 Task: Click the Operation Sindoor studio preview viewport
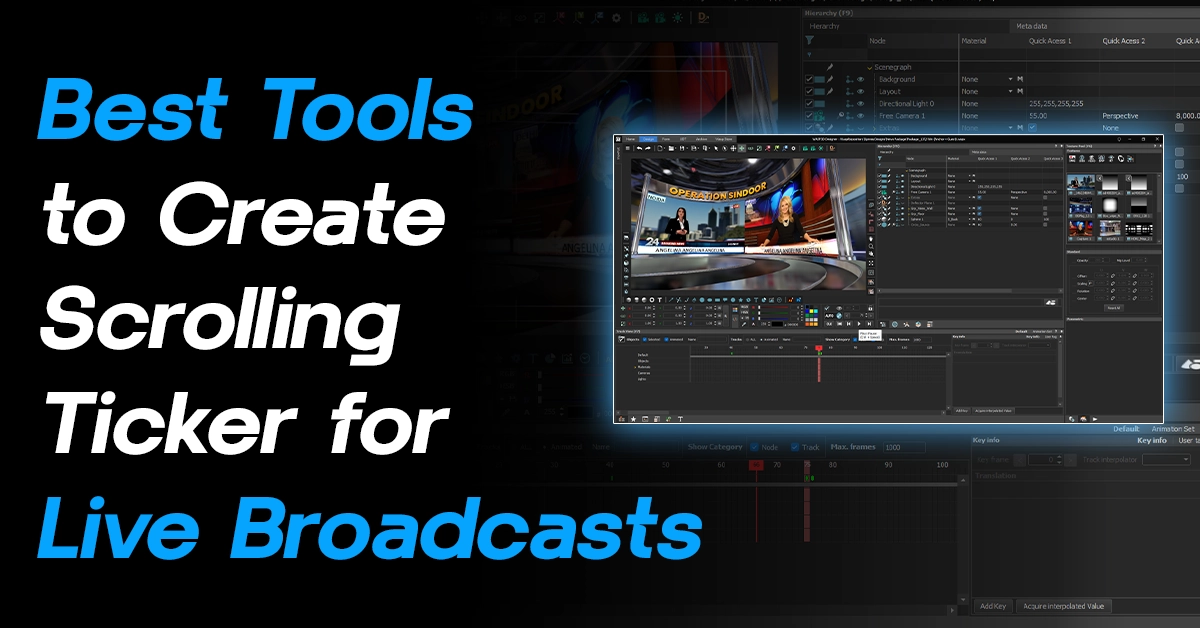748,225
